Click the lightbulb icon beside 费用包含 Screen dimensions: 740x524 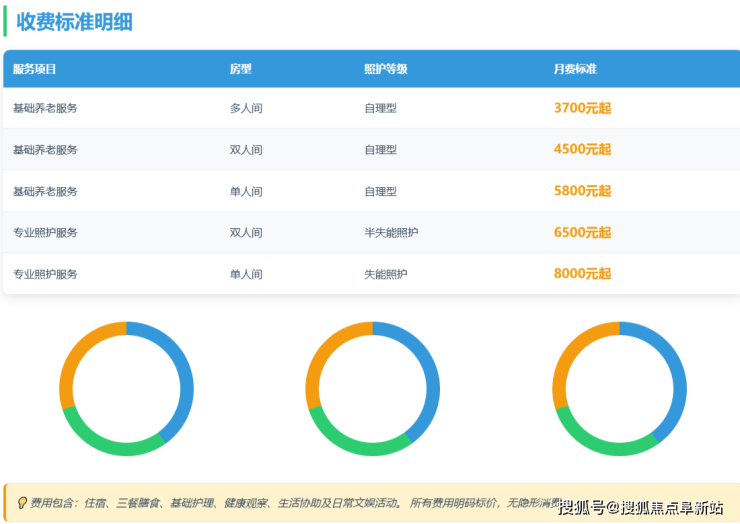point(22,503)
